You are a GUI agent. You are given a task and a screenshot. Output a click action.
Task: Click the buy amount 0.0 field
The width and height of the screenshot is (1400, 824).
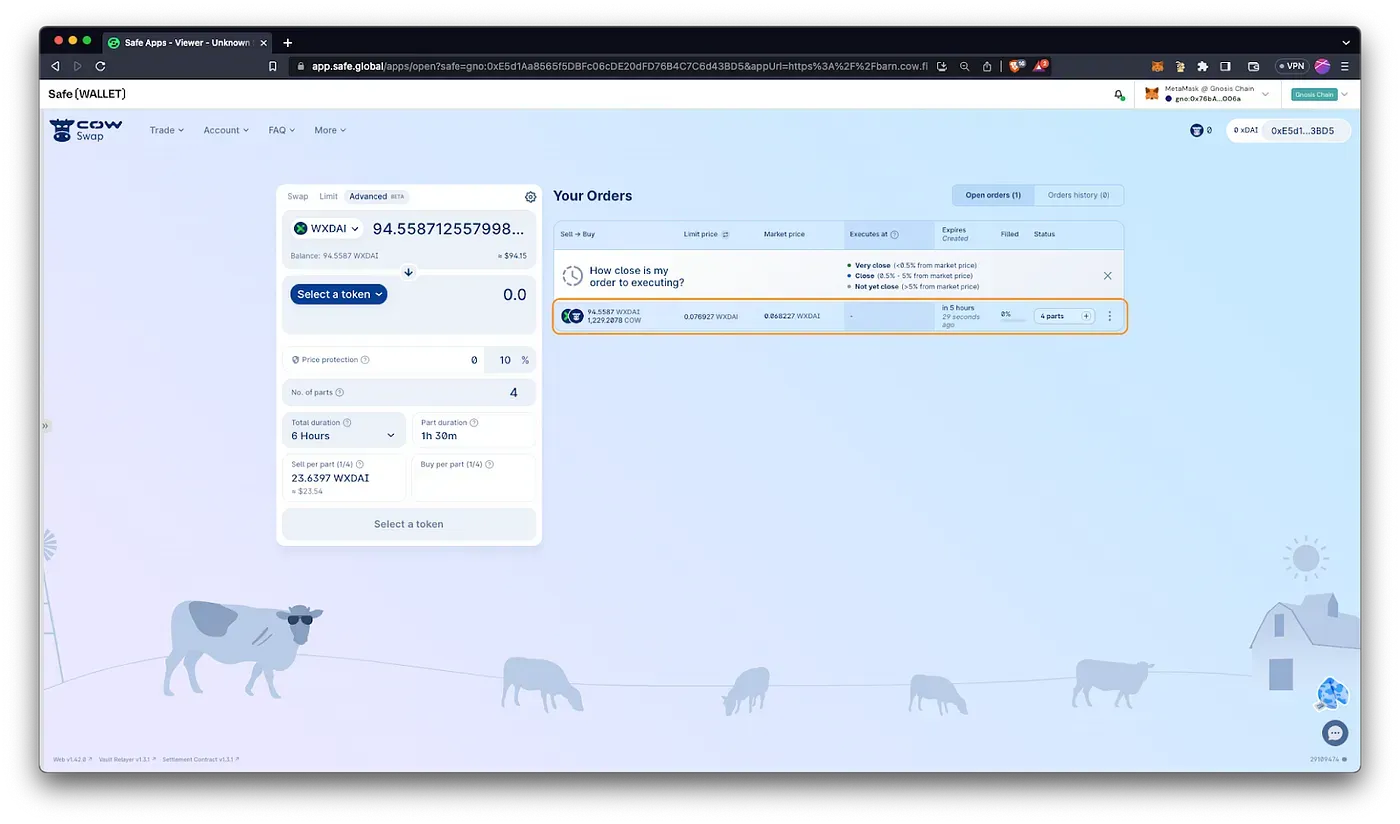pos(514,295)
